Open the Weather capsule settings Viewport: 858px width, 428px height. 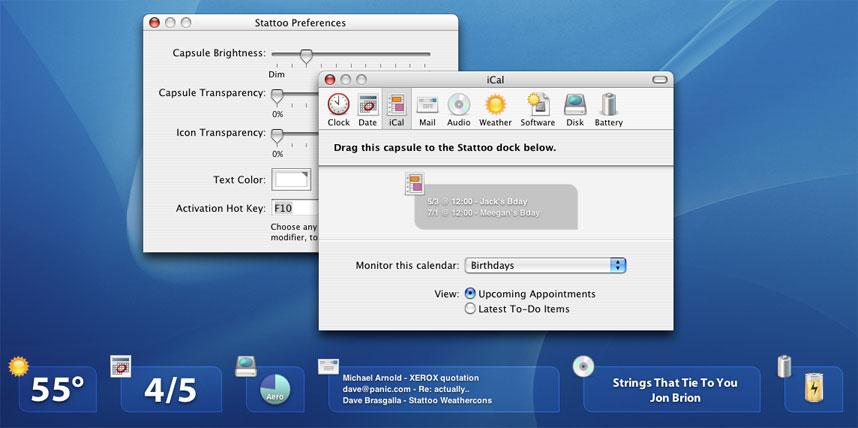pos(495,109)
